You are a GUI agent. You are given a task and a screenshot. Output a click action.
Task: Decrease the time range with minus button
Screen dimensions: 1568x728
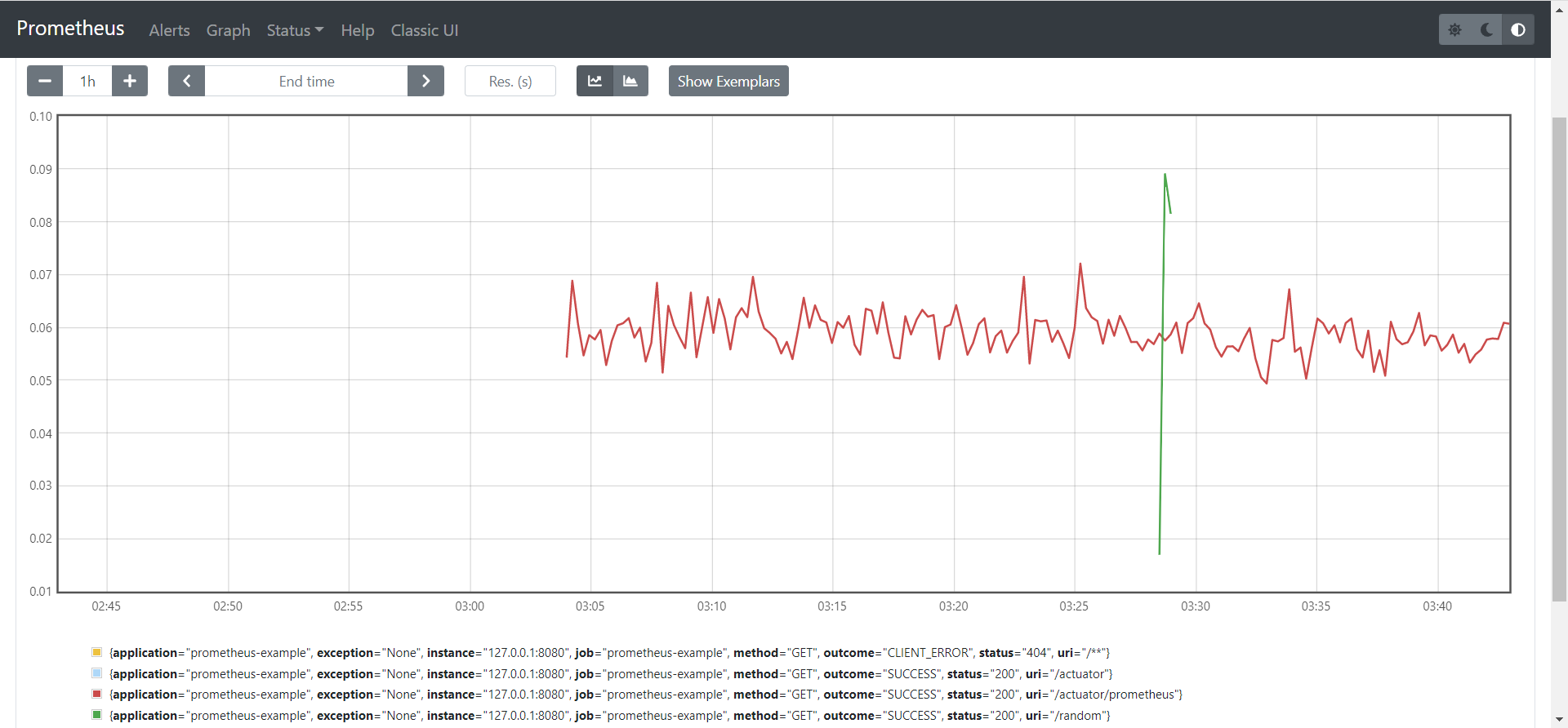(45, 81)
